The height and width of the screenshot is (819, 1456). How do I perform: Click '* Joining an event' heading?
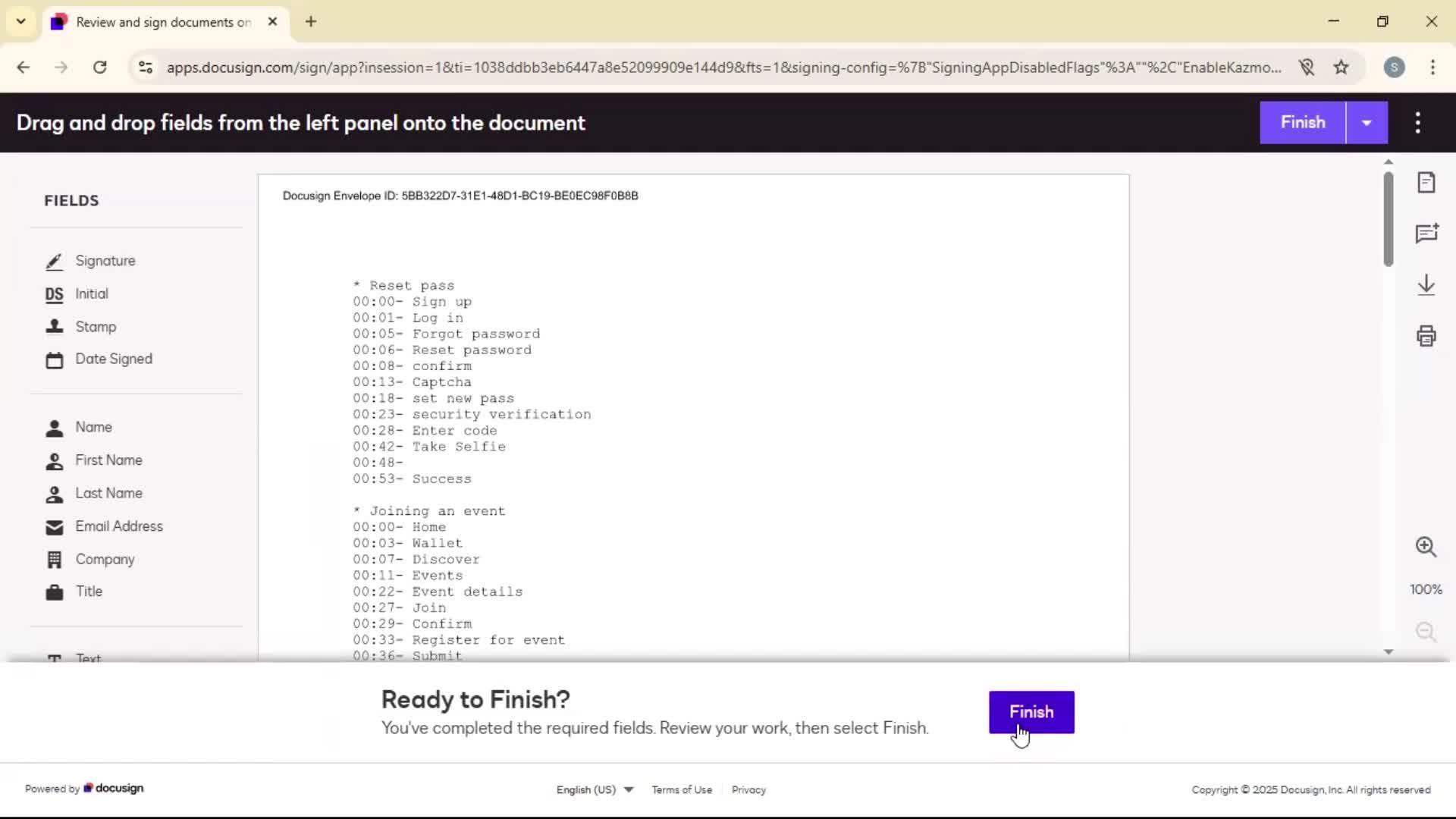click(x=429, y=511)
